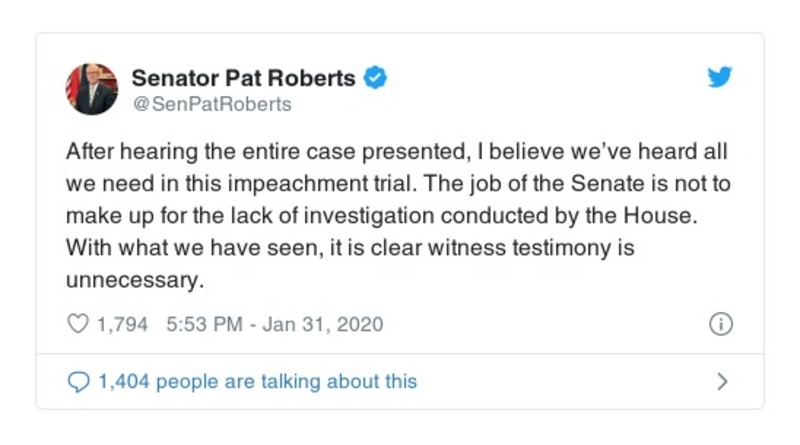The height and width of the screenshot is (445, 800).
Task: Click the Twitter bird logo
Action: tap(720, 79)
